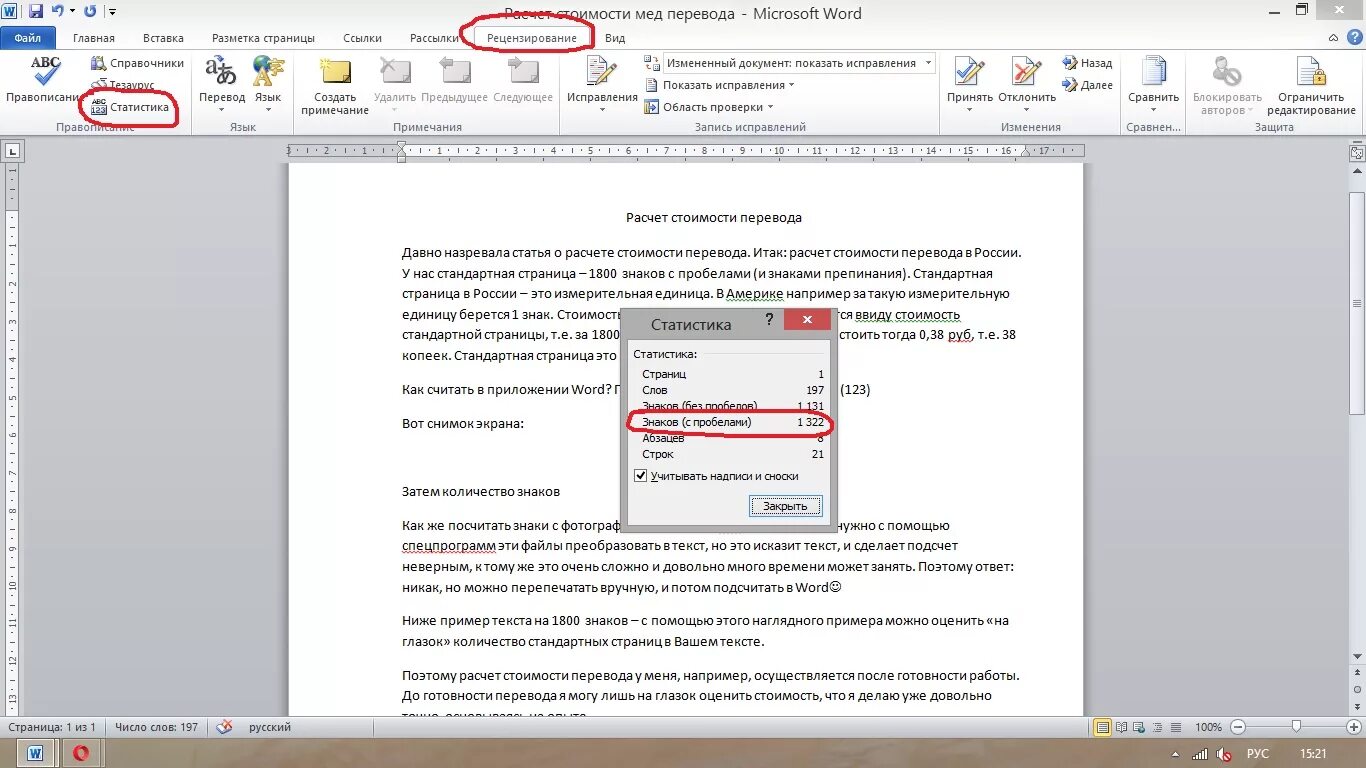The height and width of the screenshot is (768, 1366).
Task: Click русский language in status bar
Action: [x=269, y=727]
